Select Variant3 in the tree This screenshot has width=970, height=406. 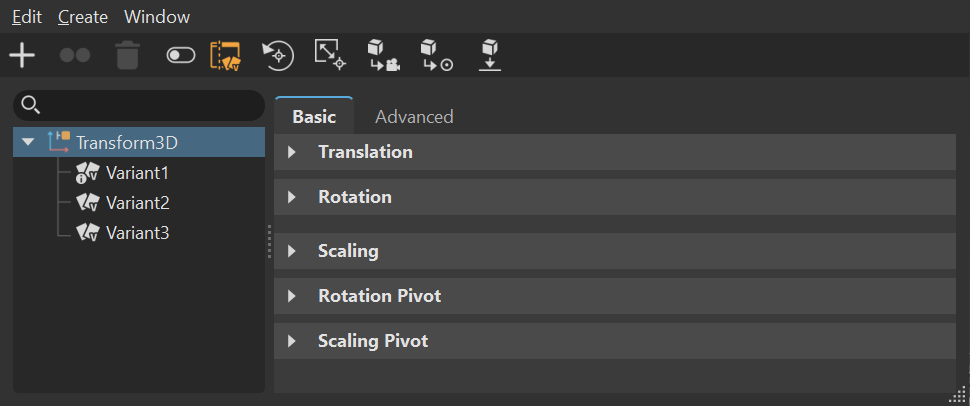pos(137,233)
